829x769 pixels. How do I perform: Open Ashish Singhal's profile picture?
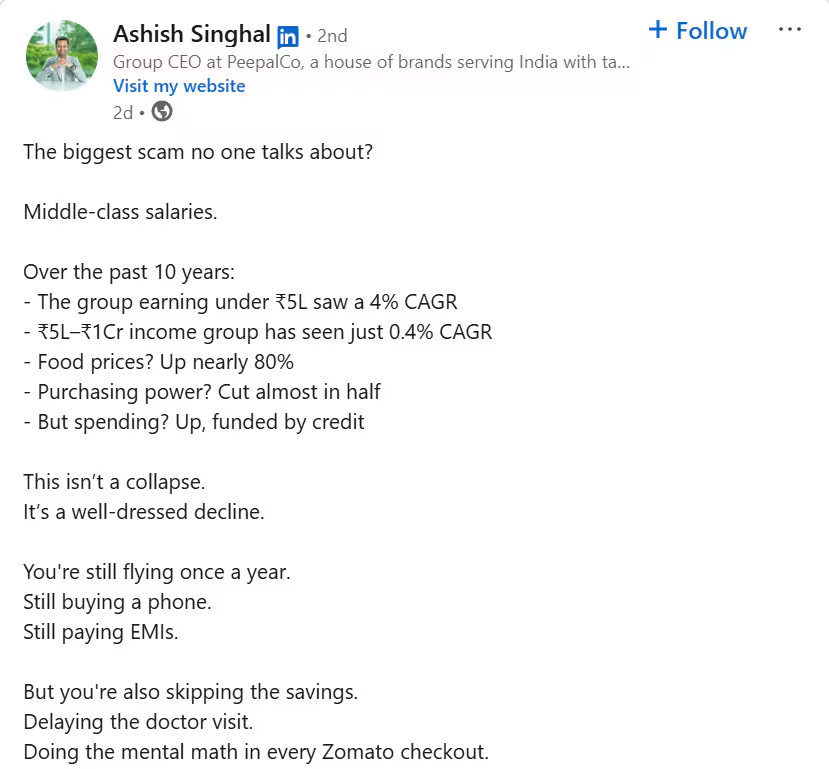pos(62,55)
